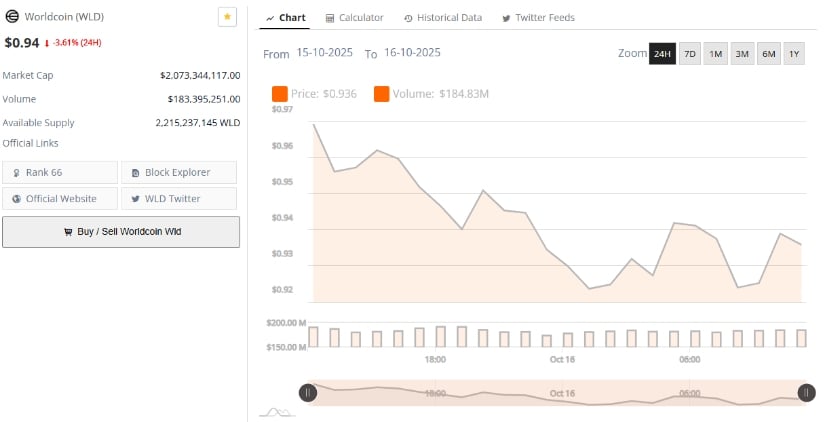825x422 pixels.
Task: Set zoom to 1M
Action: pos(716,54)
